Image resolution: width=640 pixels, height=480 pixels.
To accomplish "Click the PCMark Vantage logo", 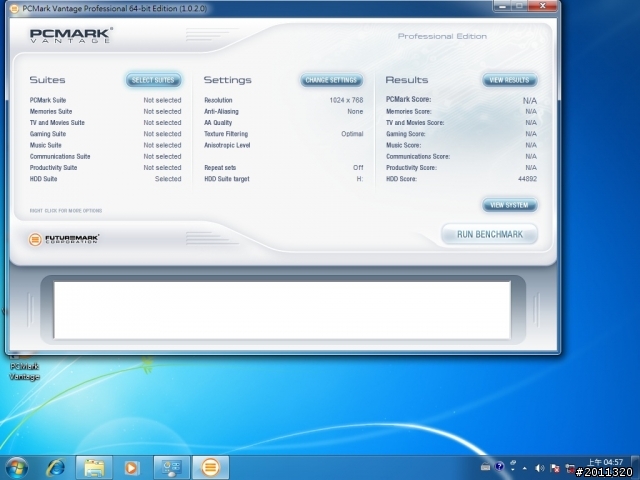I will point(70,35).
